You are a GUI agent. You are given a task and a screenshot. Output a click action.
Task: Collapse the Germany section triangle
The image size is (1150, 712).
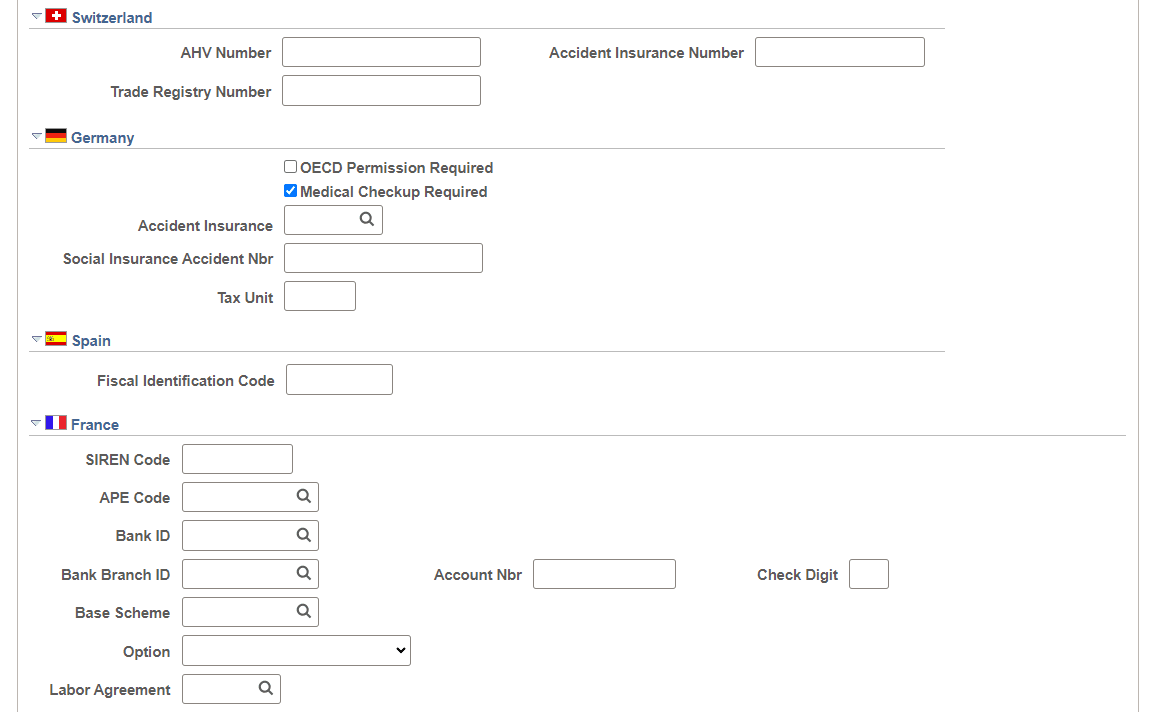[36, 135]
